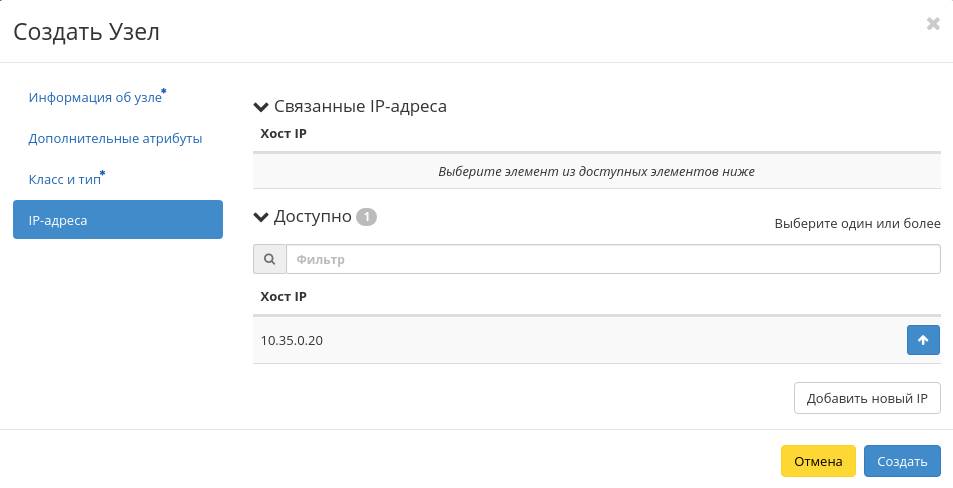Close the Создать Узел dialog

tap(933, 24)
